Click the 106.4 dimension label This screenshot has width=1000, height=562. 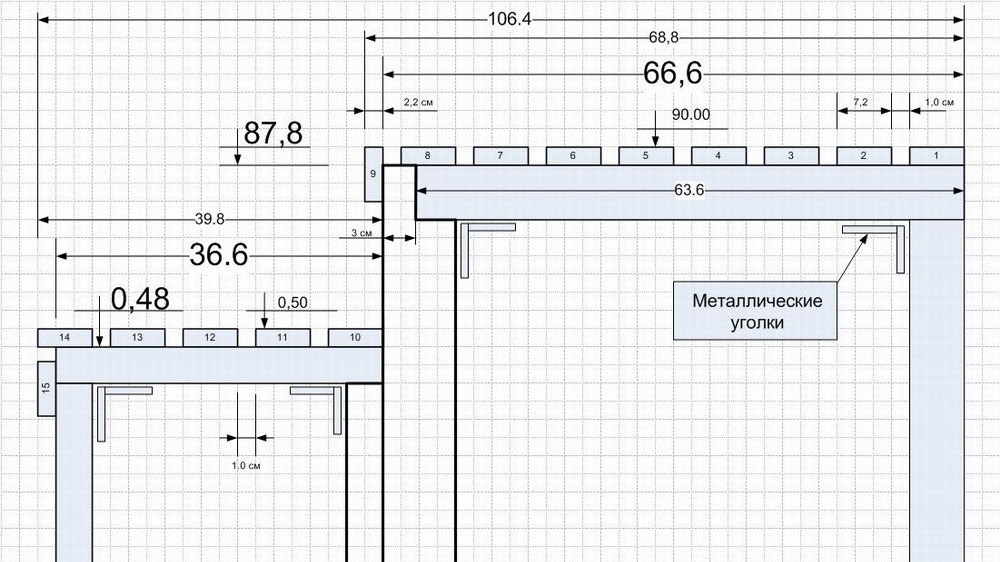(510, 19)
